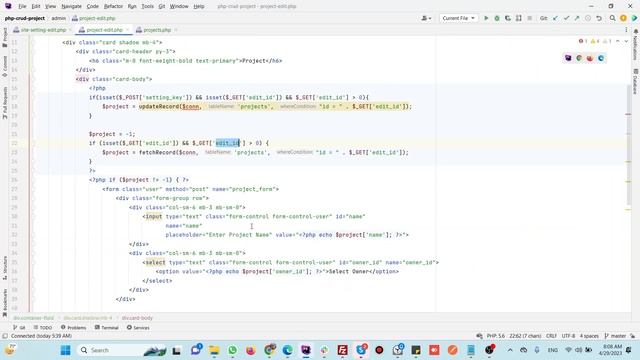The height and width of the screenshot is (360, 640).
Task: Click the Git Update Project arrow icon
Action: (555, 18)
